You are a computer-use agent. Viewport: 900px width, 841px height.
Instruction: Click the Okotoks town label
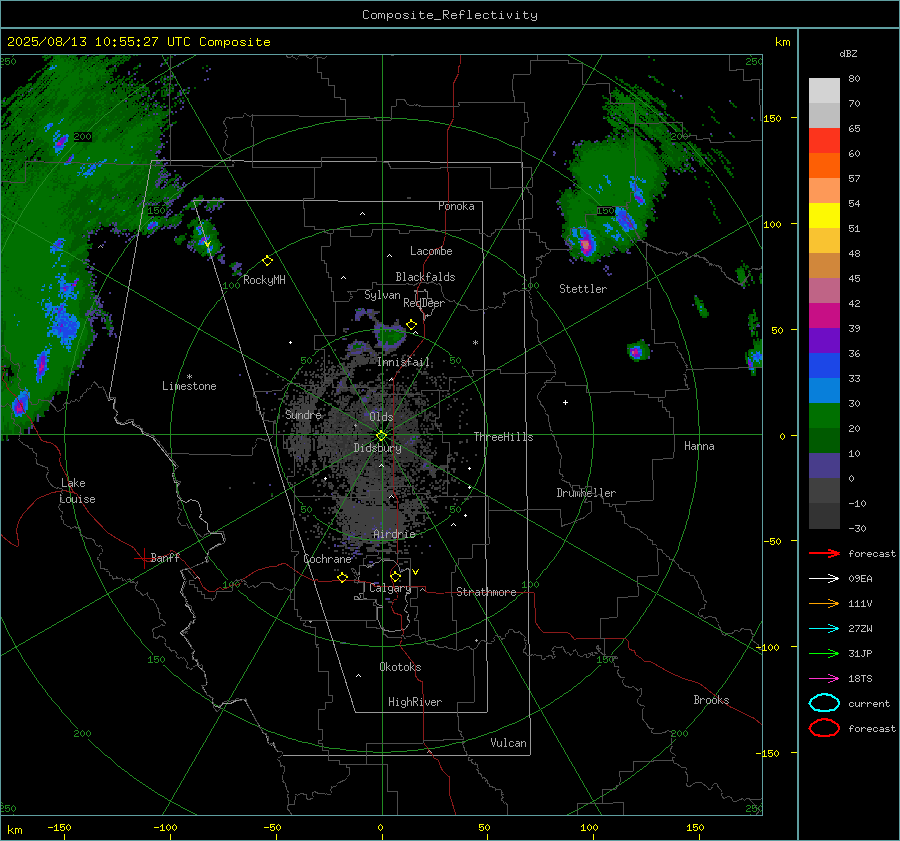coord(400,667)
